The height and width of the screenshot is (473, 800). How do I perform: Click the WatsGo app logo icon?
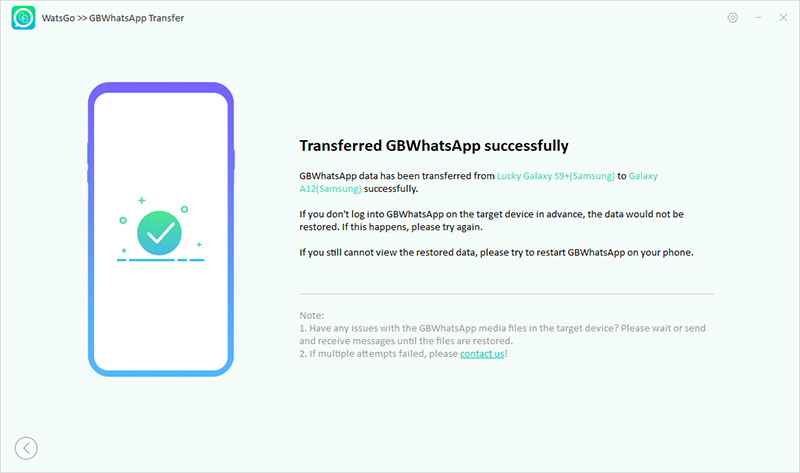pos(23,18)
